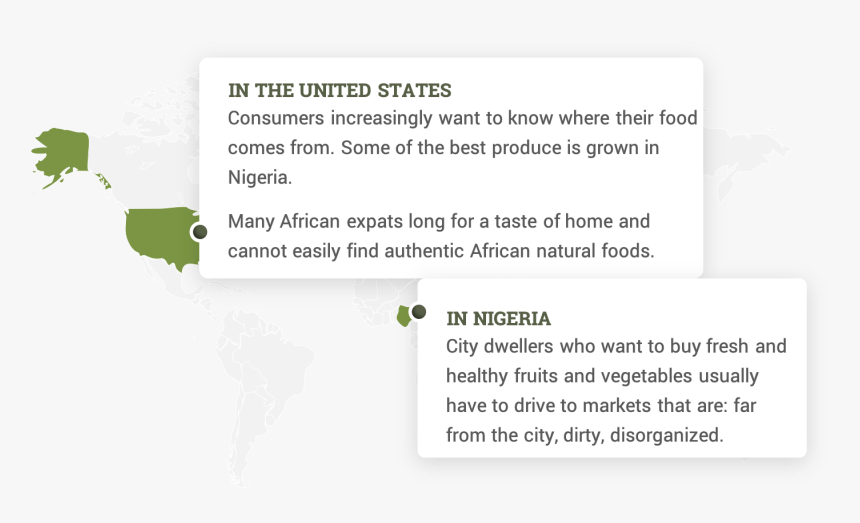Select the green Alaska map shape
Image resolution: width=860 pixels, height=523 pixels.
[x=61, y=156]
